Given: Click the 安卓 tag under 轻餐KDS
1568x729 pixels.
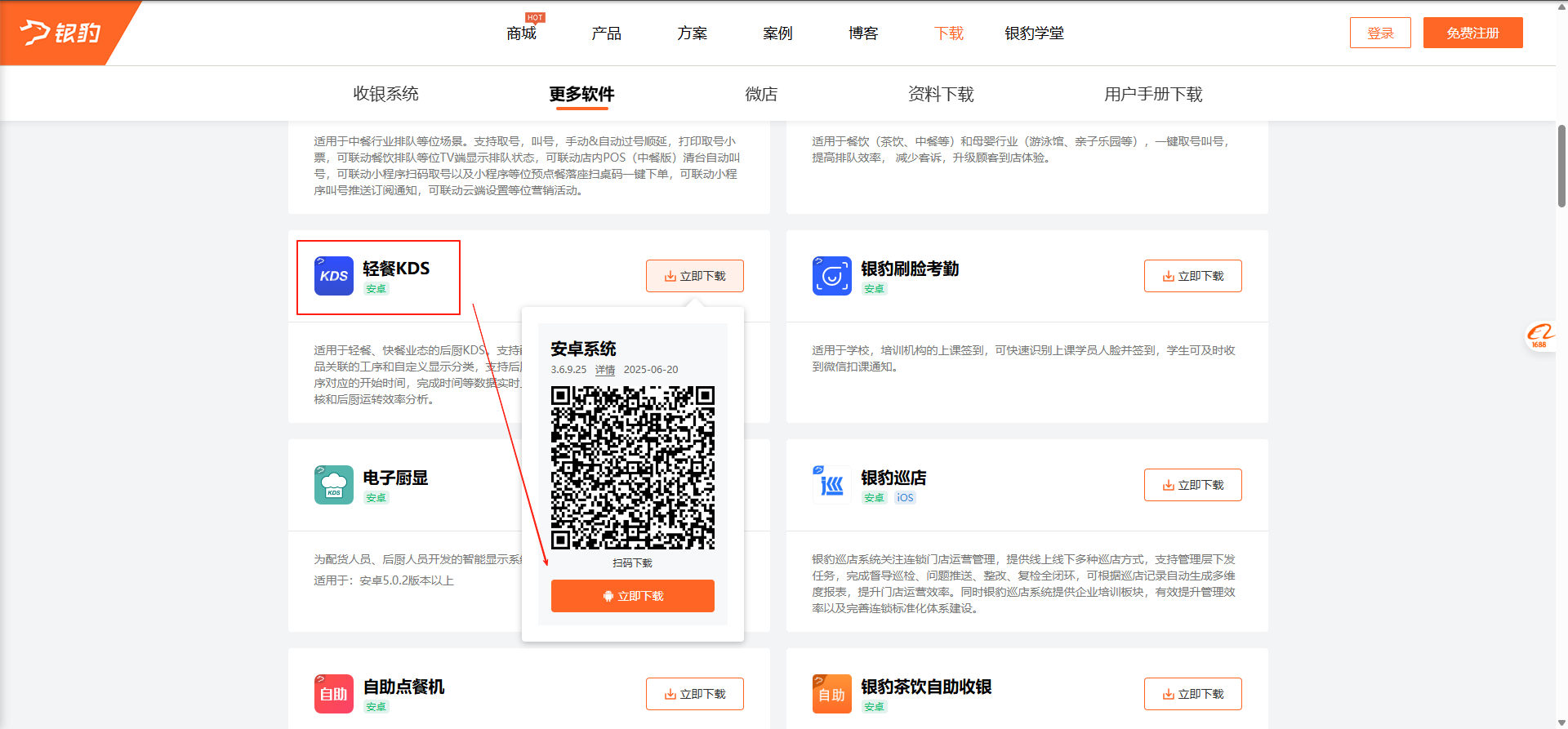Looking at the screenshot, I should point(376,289).
